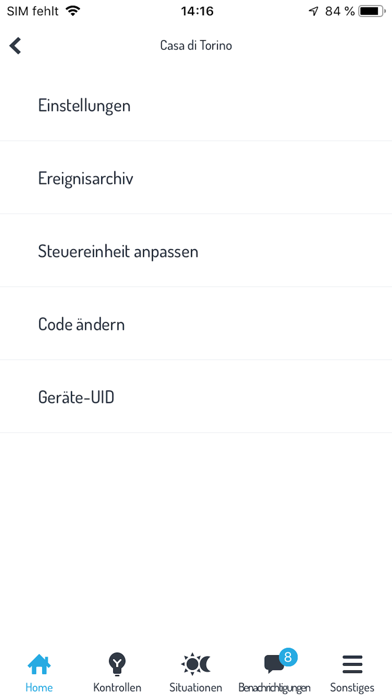The height and width of the screenshot is (696, 392).
Task: Tap the Sonstiges hamburger menu icon
Action: tap(352, 664)
